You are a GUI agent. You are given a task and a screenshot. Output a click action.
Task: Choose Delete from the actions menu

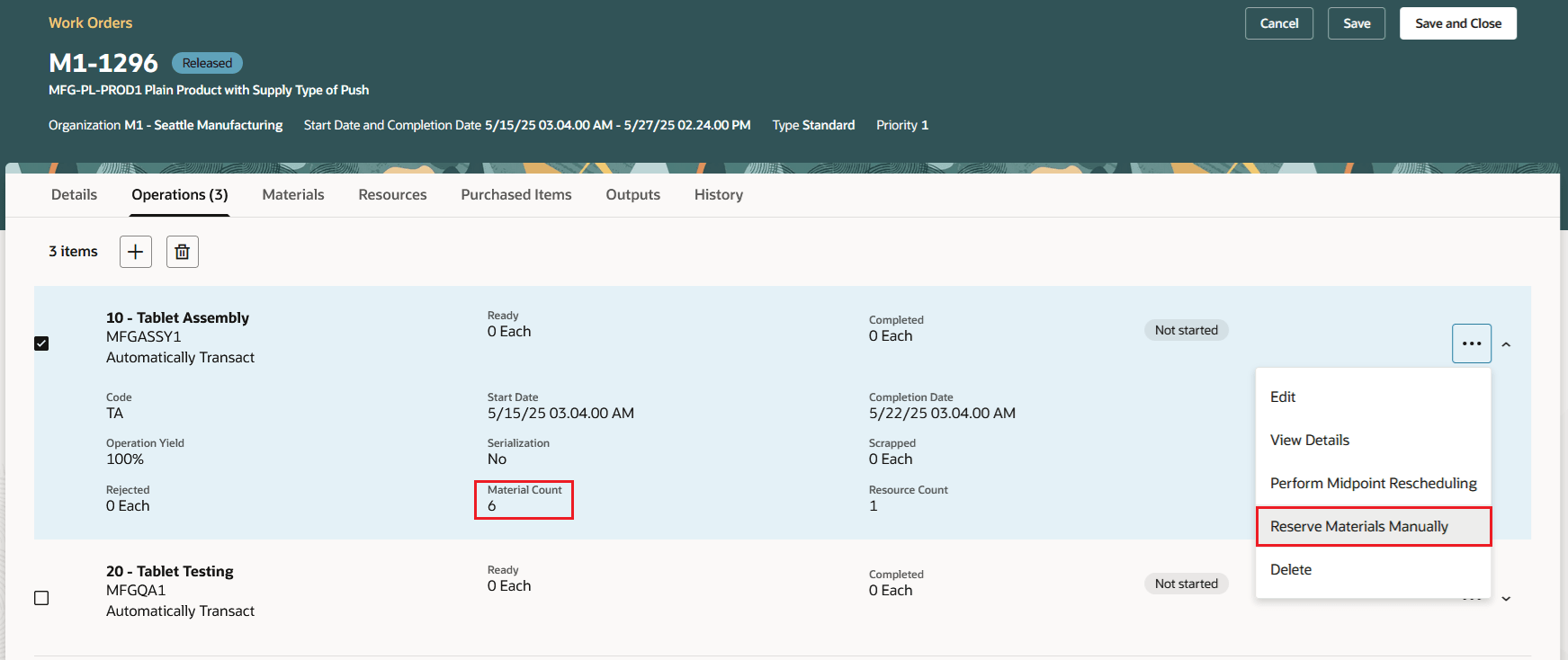coord(1374,569)
